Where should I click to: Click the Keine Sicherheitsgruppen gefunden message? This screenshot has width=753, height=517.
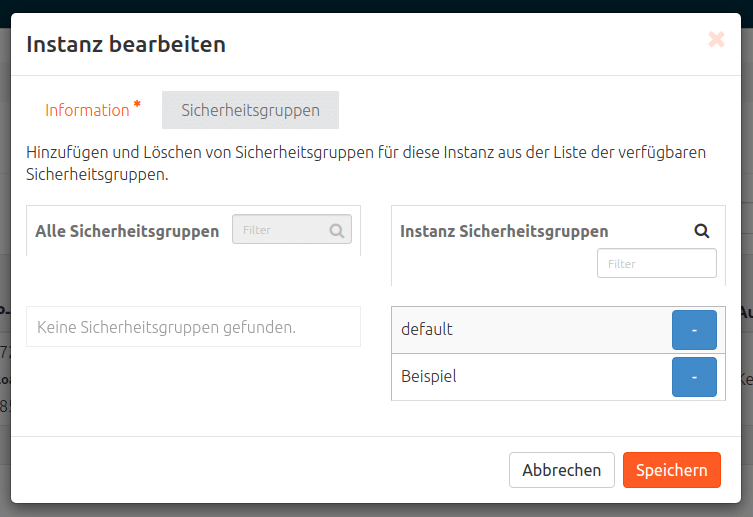(x=166, y=327)
